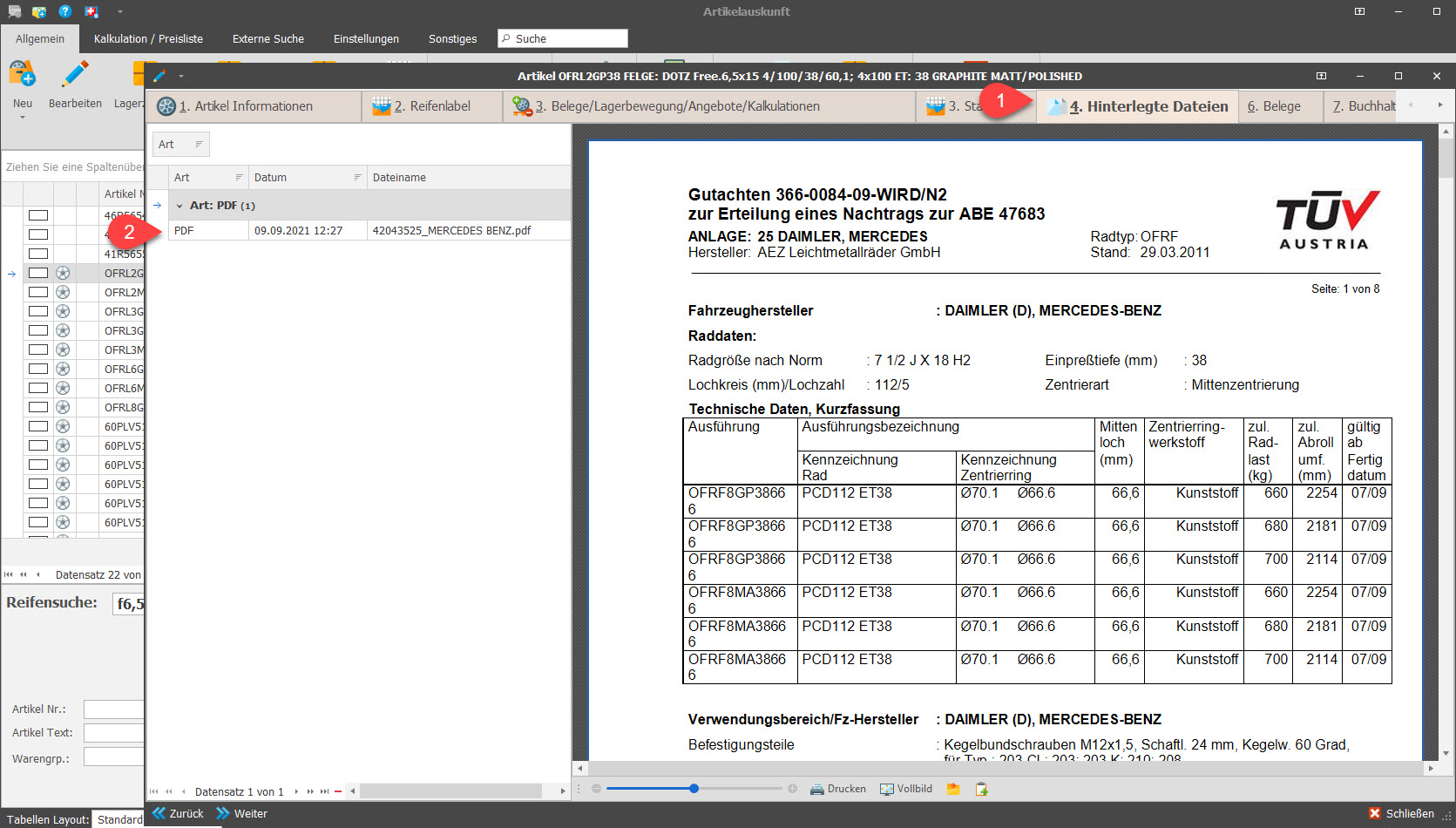Click the Weiter double-chevron icon
1456x828 pixels.
click(223, 813)
